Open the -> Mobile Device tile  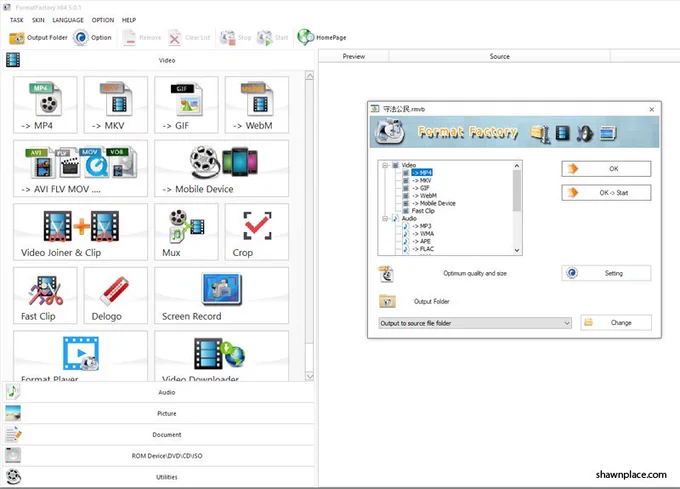(222, 168)
